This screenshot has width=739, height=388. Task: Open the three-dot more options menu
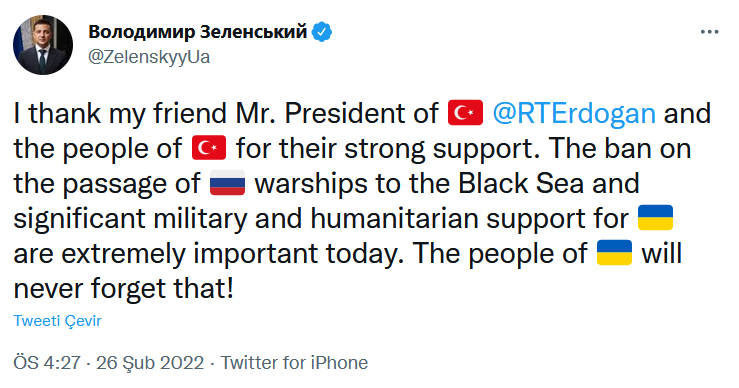click(709, 32)
